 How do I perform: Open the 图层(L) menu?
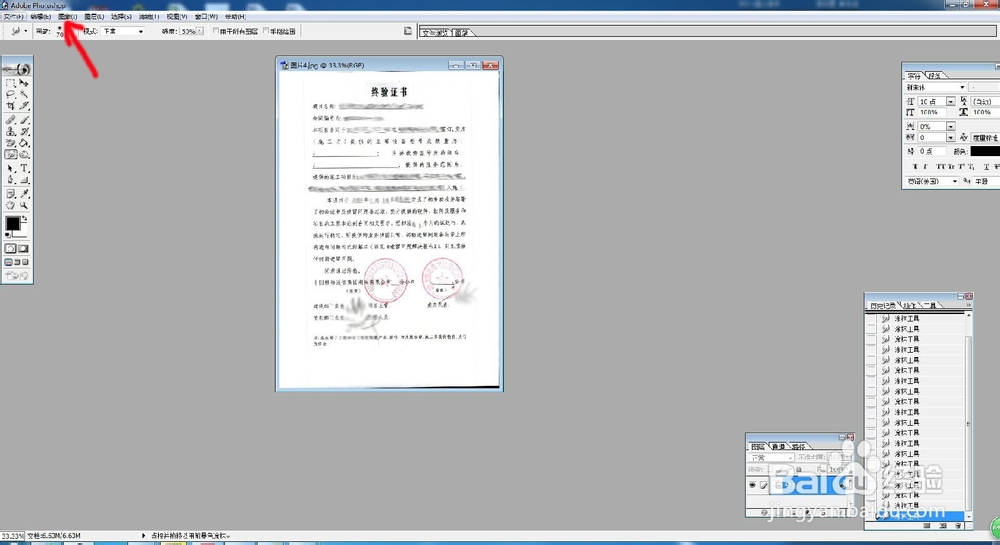coord(94,17)
